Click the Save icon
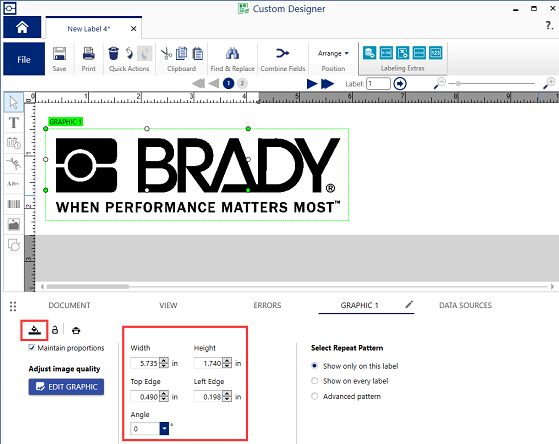Image resolution: width=559 pixels, height=444 pixels. [59, 54]
